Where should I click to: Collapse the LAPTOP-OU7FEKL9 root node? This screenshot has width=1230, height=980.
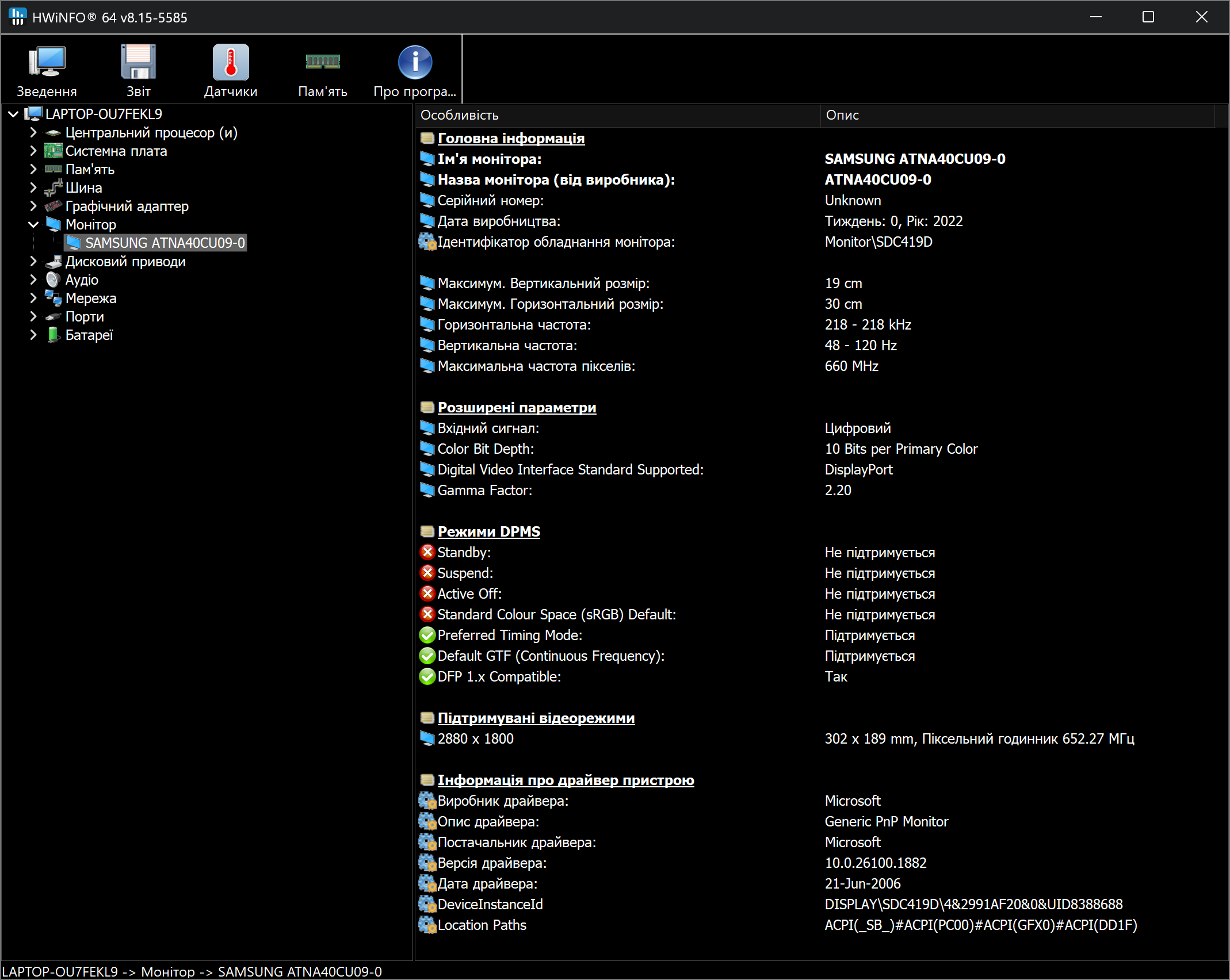[x=13, y=114]
